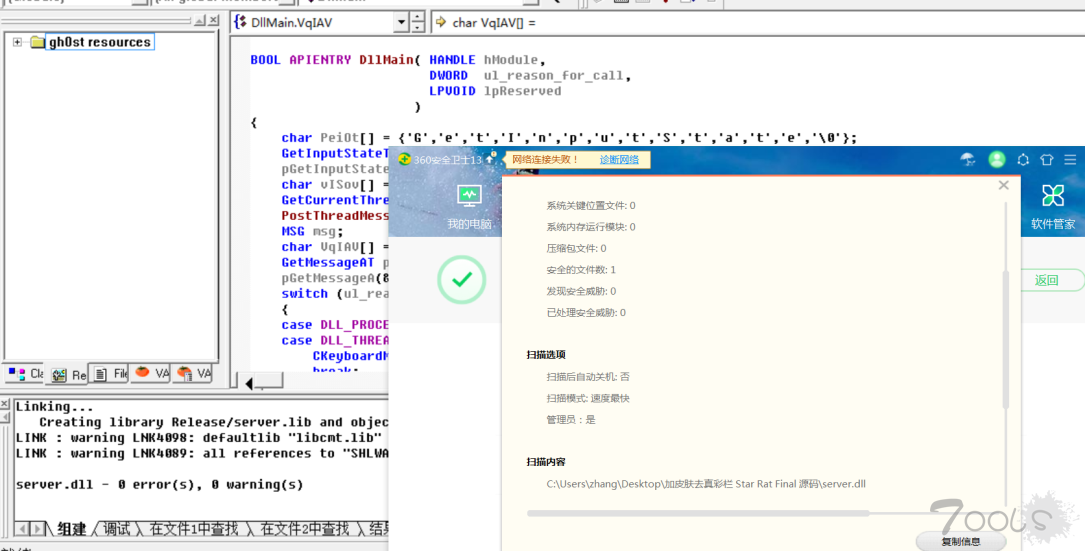The width and height of the screenshot is (1085, 551).
Task: Switch to the ClassView tab
Action: (25, 374)
